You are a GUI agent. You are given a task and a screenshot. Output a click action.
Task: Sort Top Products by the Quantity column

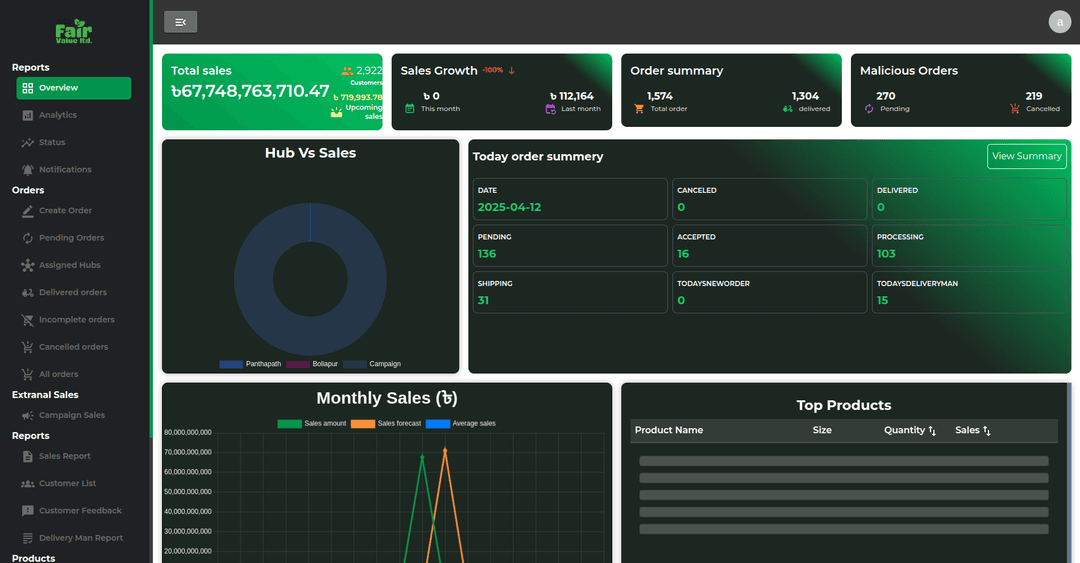coord(910,430)
